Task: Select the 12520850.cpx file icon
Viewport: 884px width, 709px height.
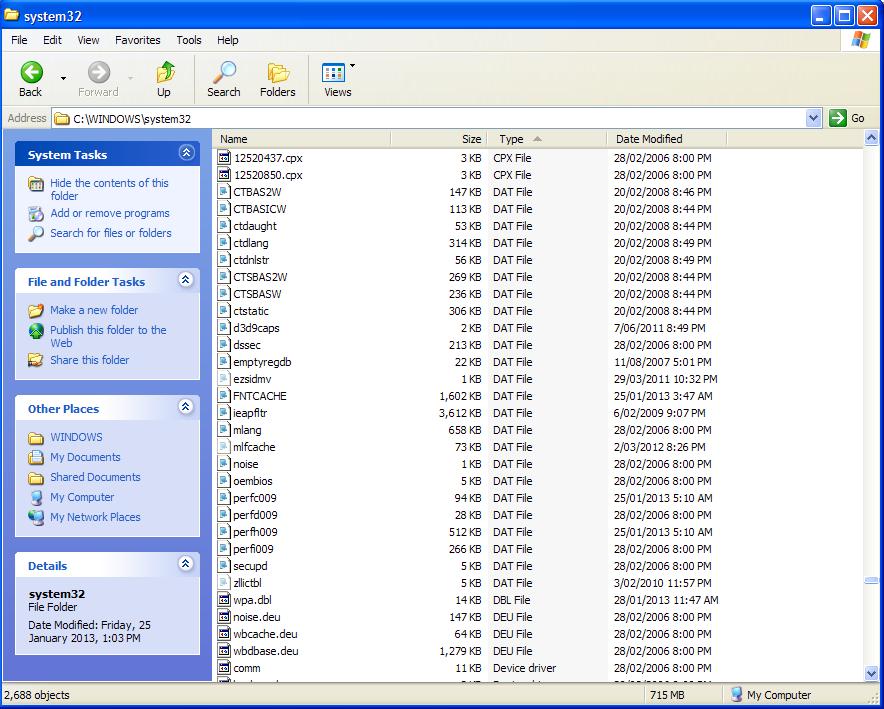Action: pyautogui.click(x=224, y=175)
